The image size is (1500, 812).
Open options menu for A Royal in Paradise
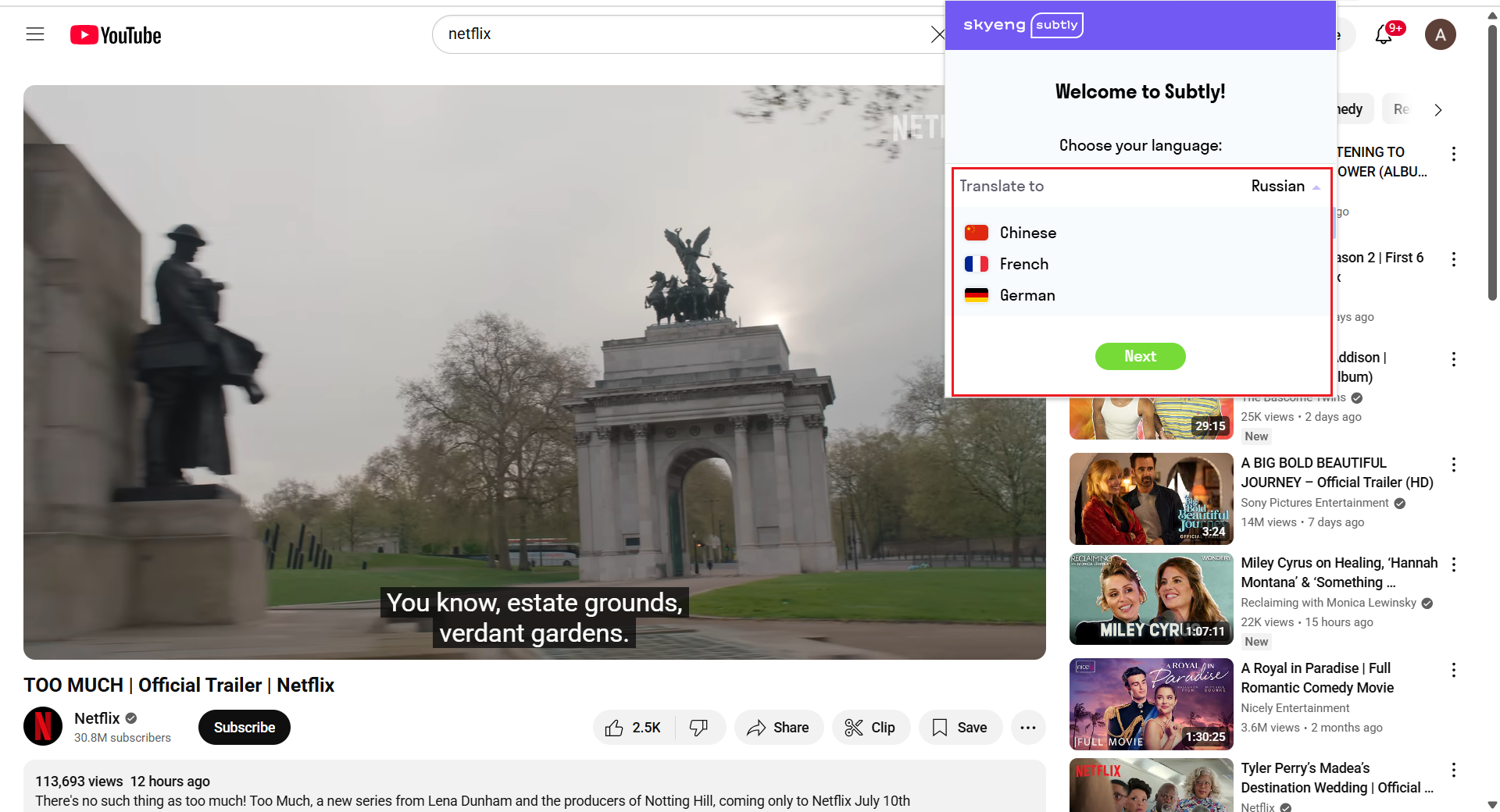[1454, 670]
